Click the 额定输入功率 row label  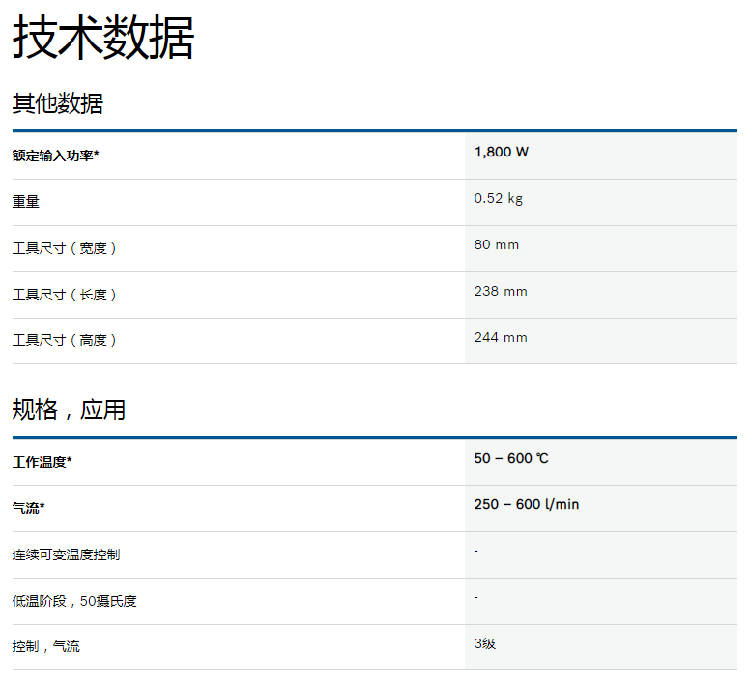[x=56, y=155]
